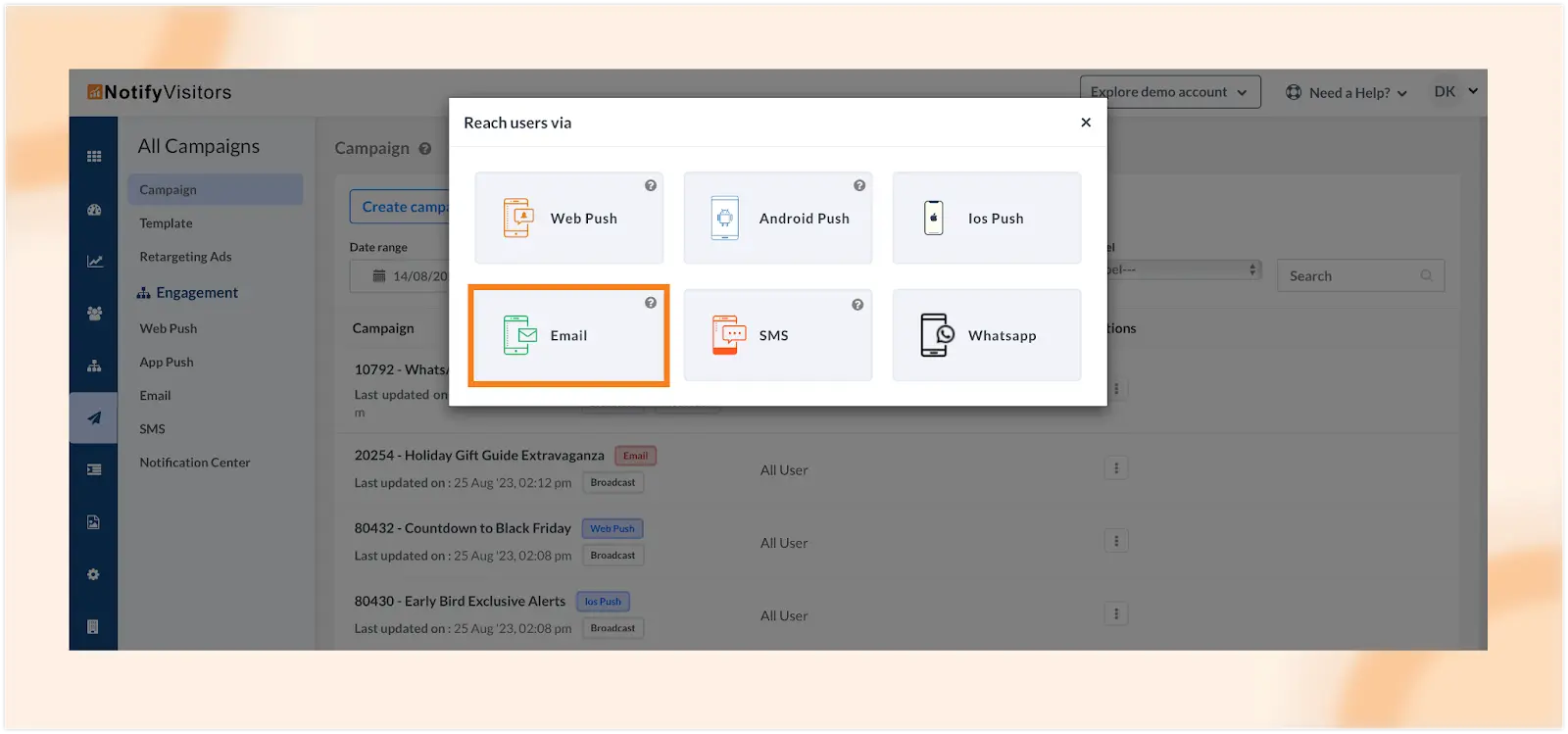Open the Need a Help? menu
Viewport: 1568px width, 734px height.
point(1347,93)
